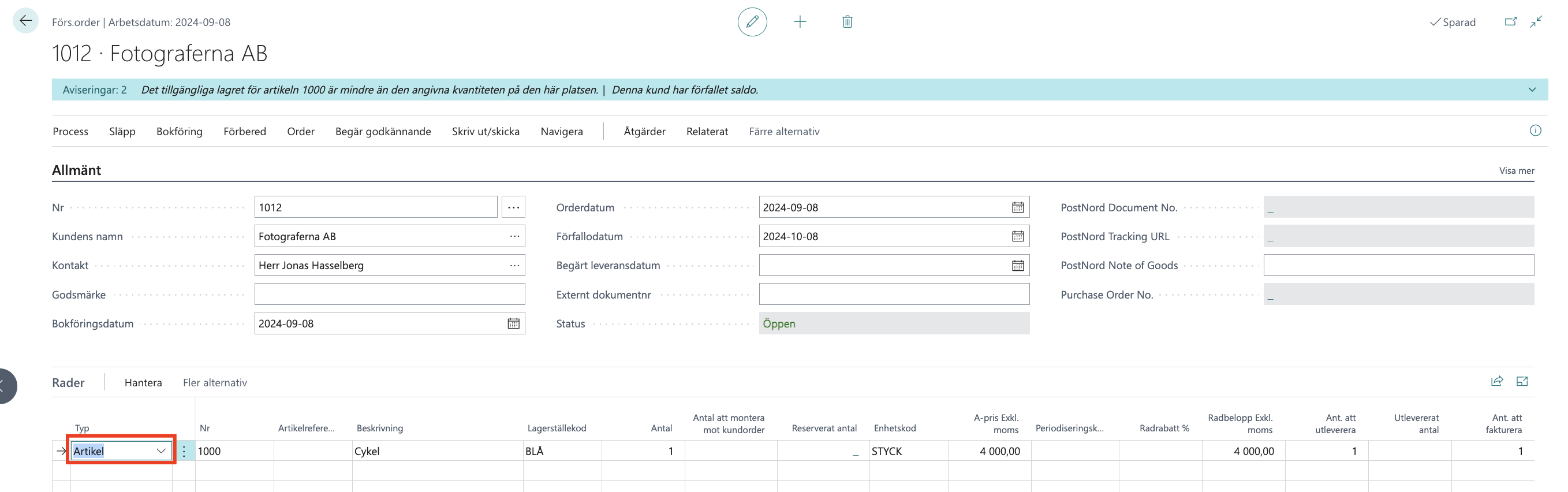Open the Bokföring menu

point(179,132)
